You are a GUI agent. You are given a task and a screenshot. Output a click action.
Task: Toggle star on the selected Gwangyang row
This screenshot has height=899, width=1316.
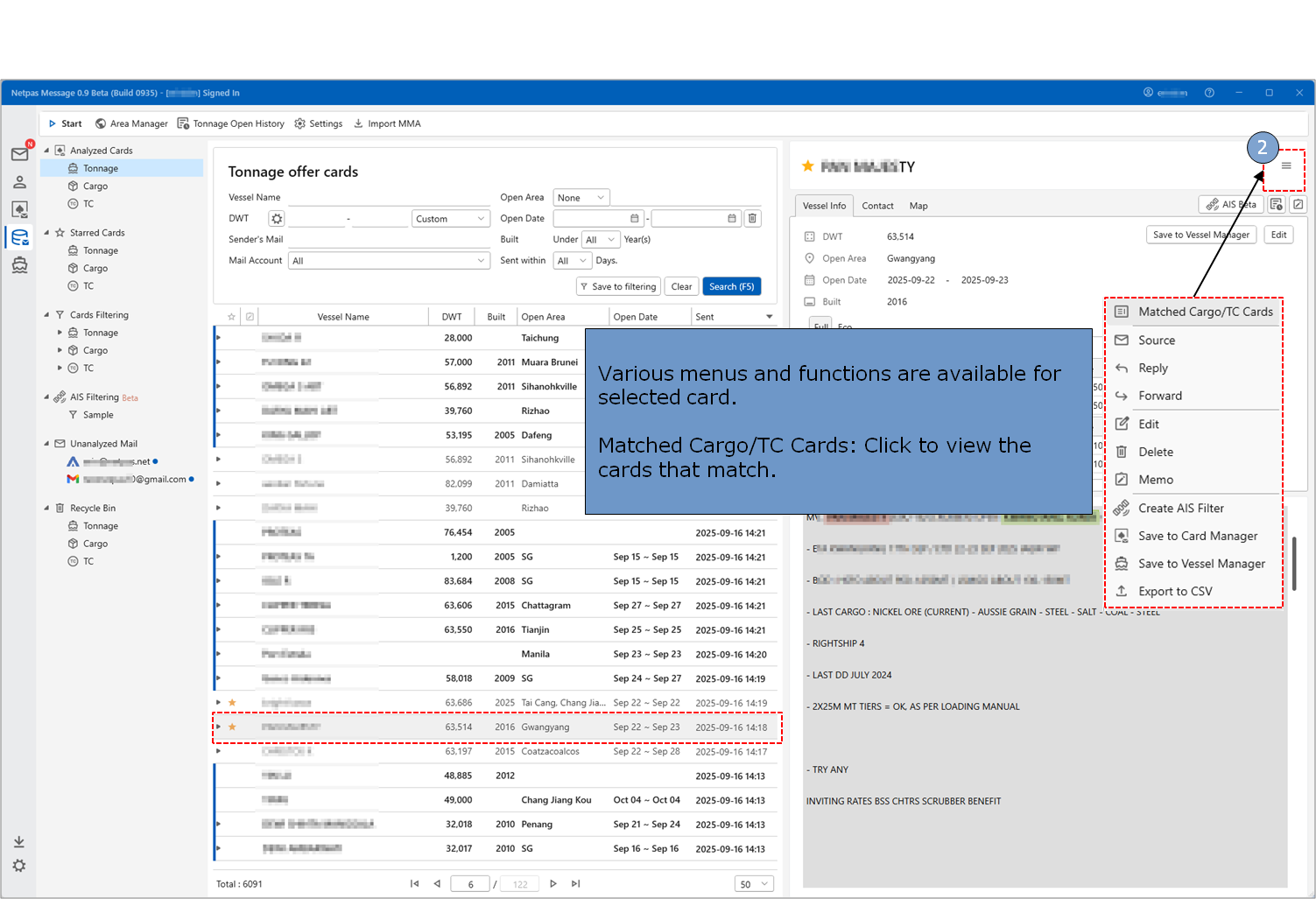232,727
